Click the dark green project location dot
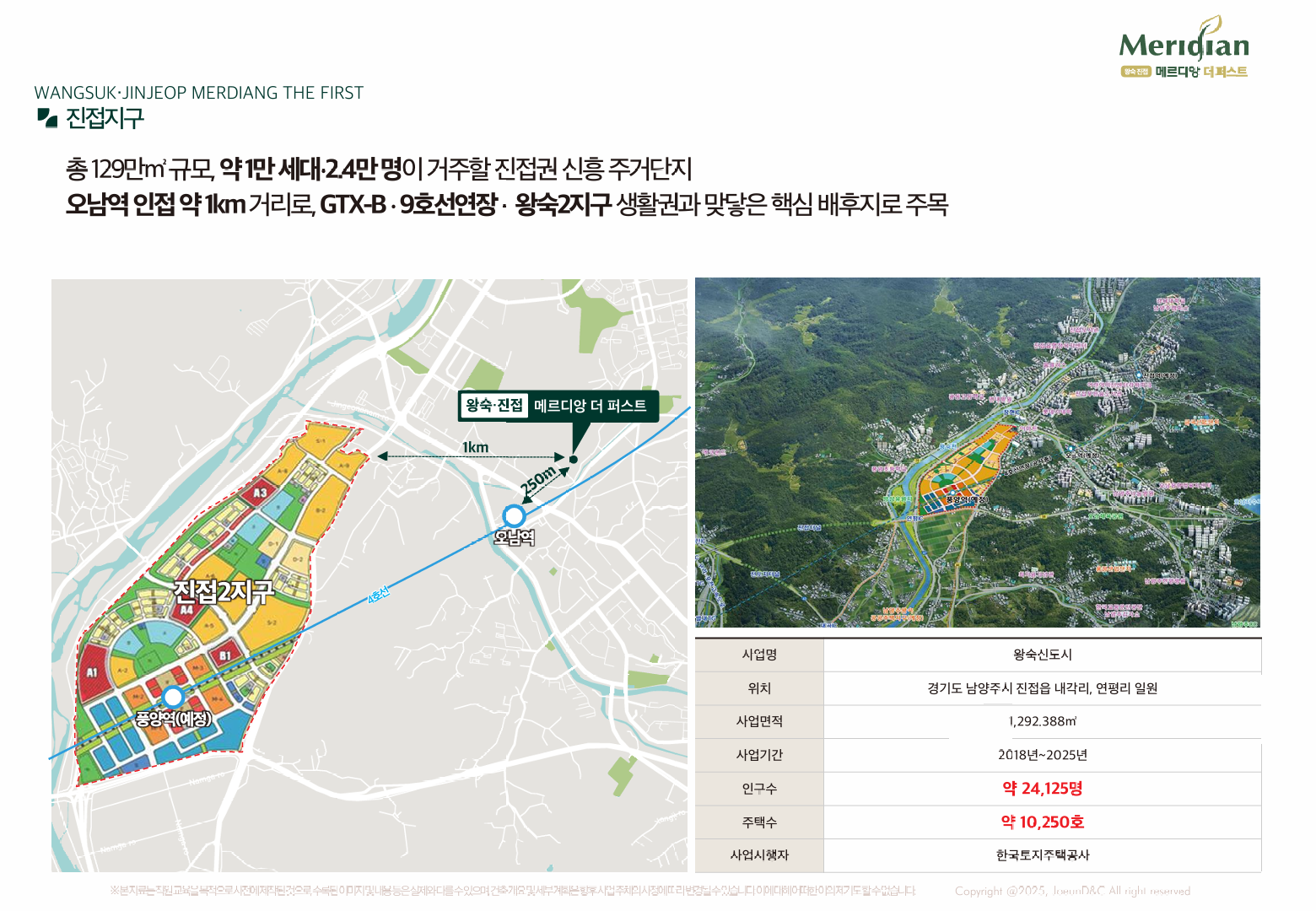Image resolution: width=1316 pixels, height=911 pixels. 574,459
